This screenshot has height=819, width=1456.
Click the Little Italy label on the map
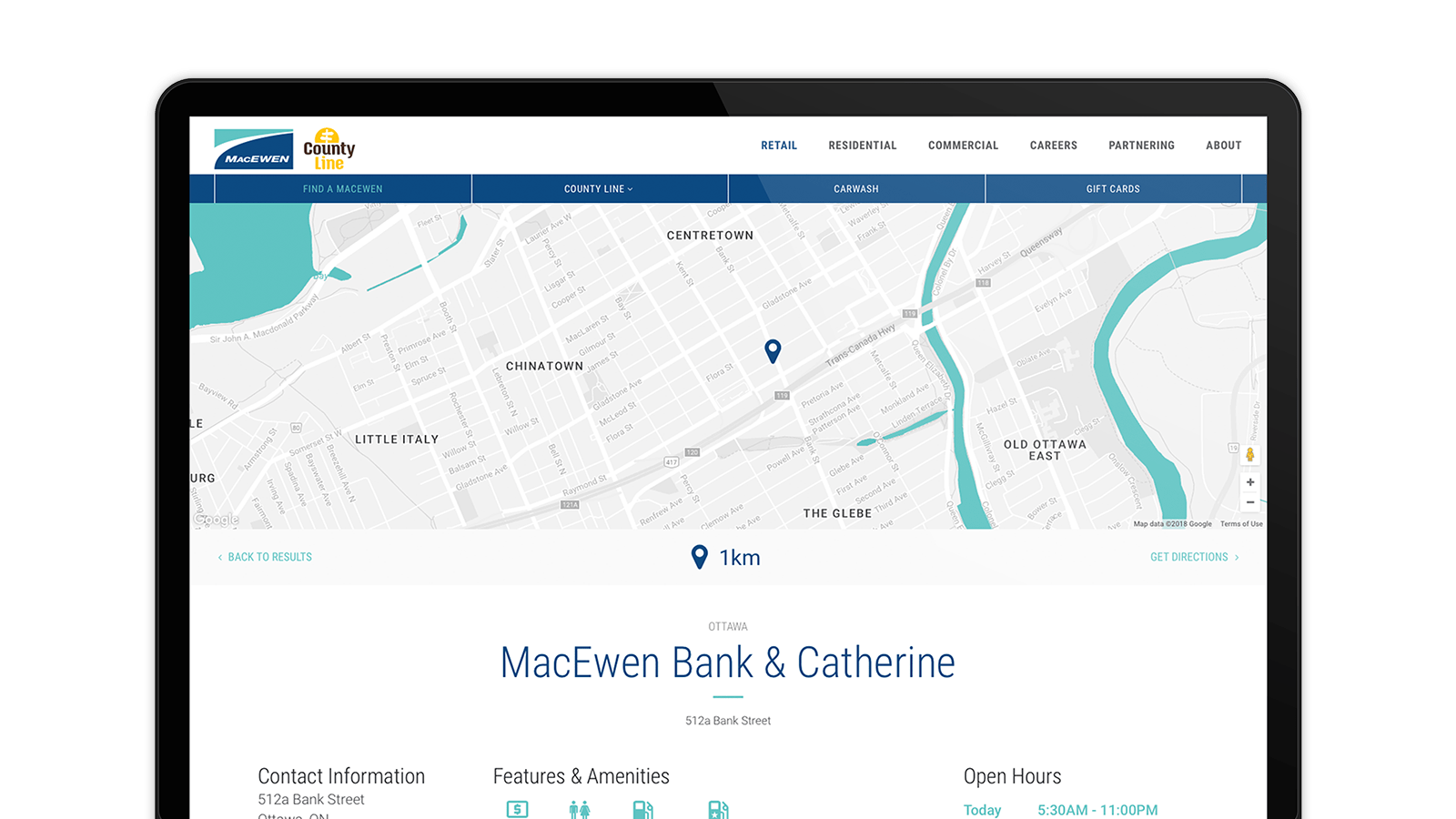[x=397, y=440]
